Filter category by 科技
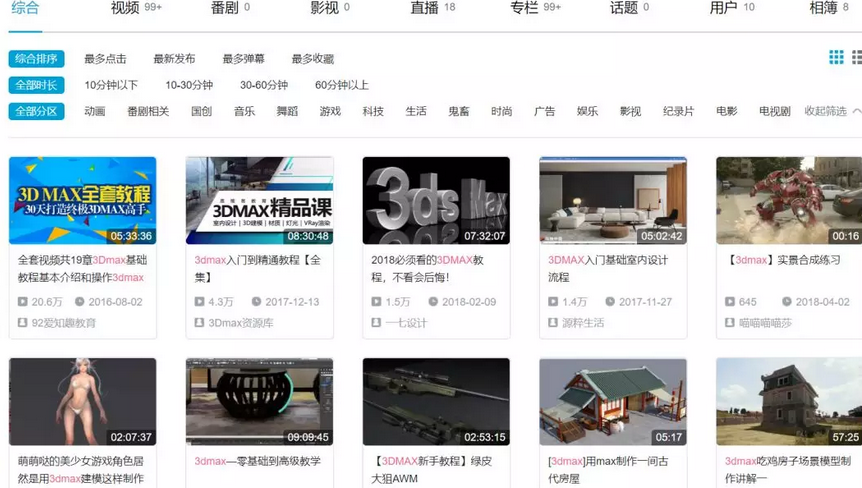This screenshot has height=488, width=862. (373, 111)
